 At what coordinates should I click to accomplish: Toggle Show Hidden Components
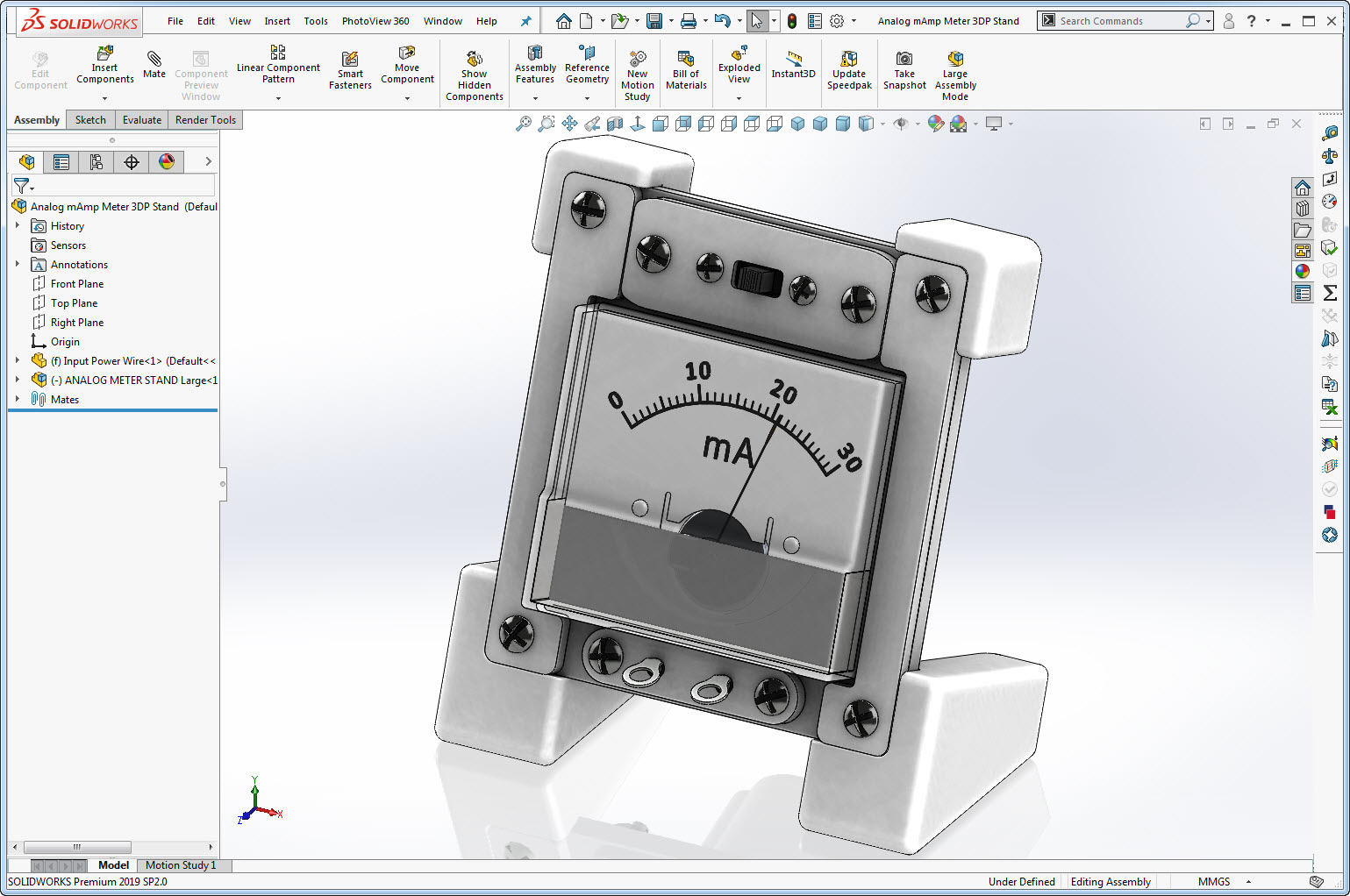pos(474,60)
